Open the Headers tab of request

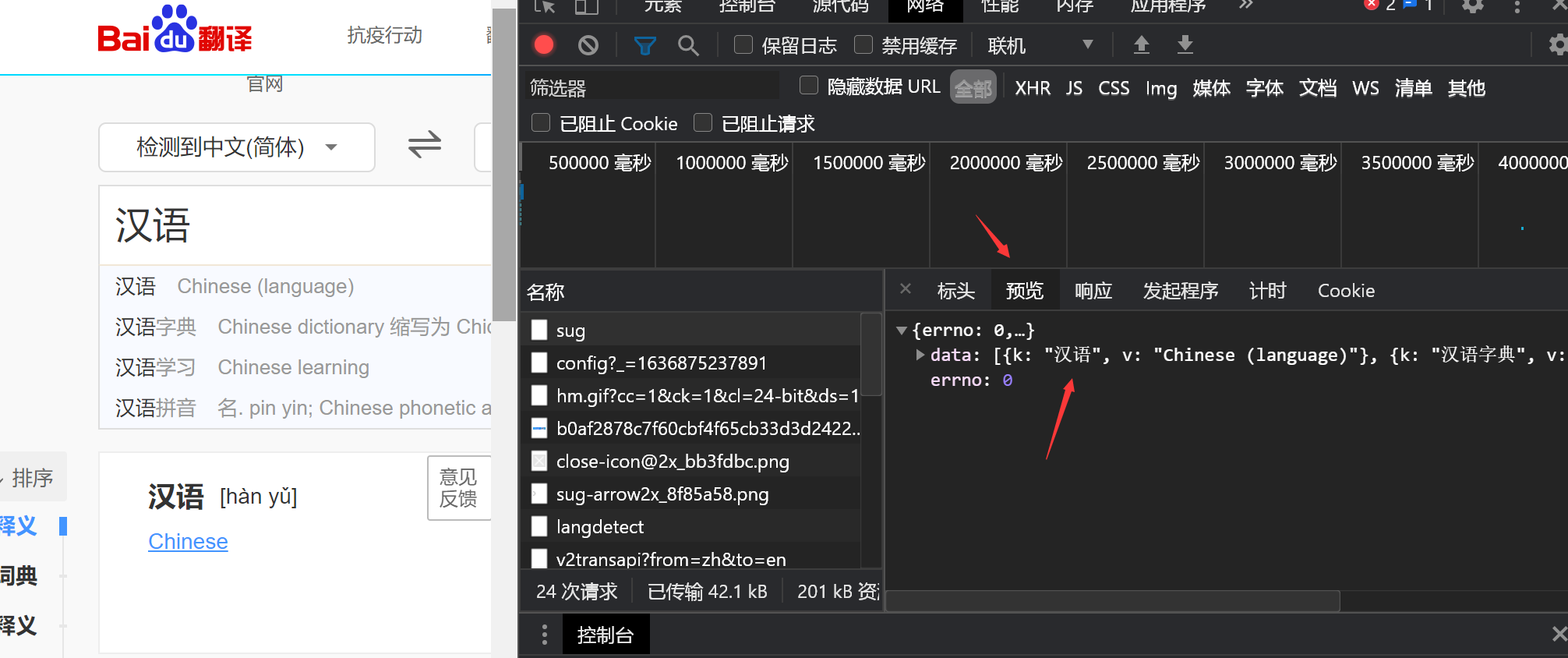[x=955, y=291]
